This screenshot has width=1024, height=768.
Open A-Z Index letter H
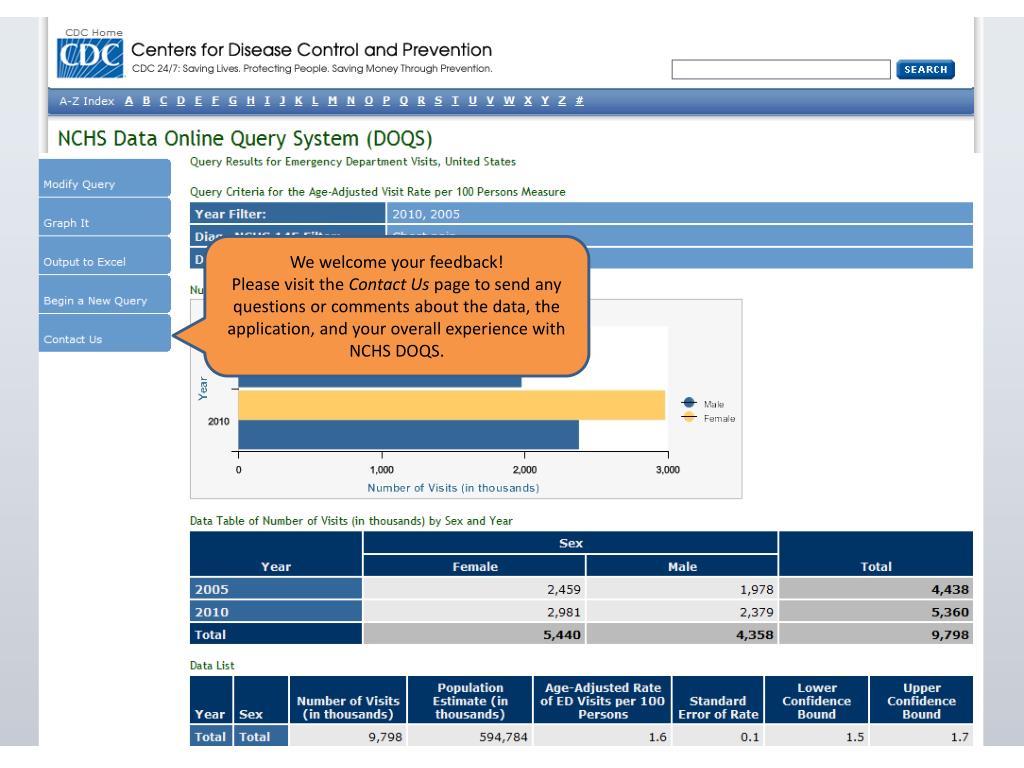coord(250,101)
